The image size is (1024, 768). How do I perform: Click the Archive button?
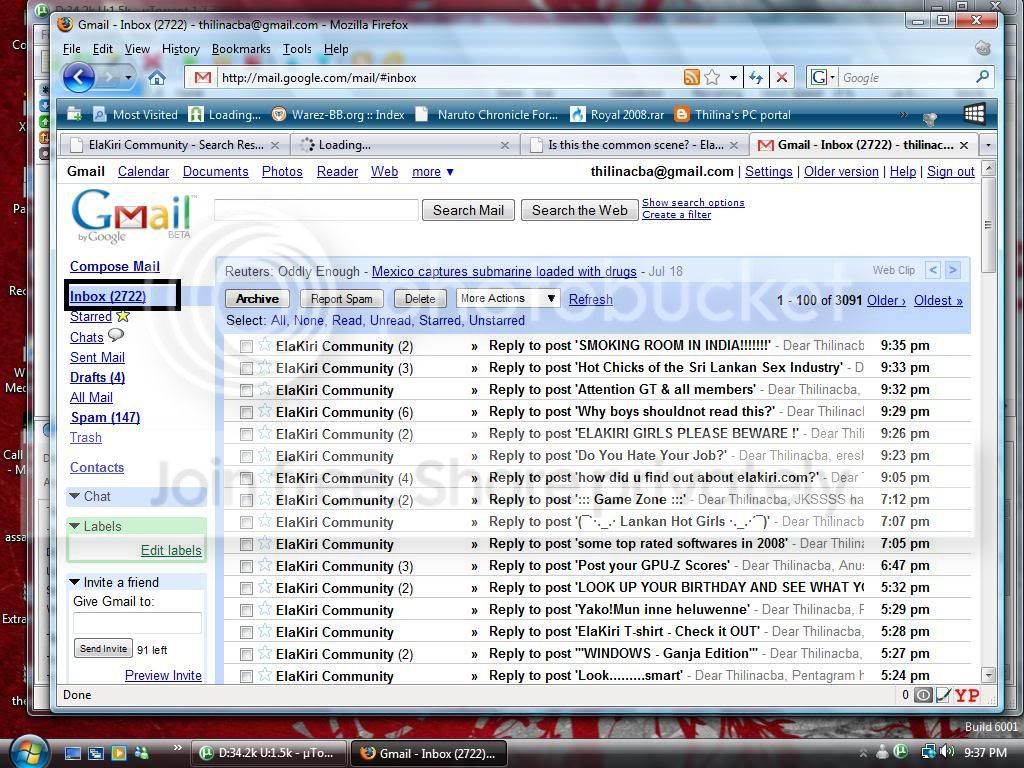pos(257,298)
